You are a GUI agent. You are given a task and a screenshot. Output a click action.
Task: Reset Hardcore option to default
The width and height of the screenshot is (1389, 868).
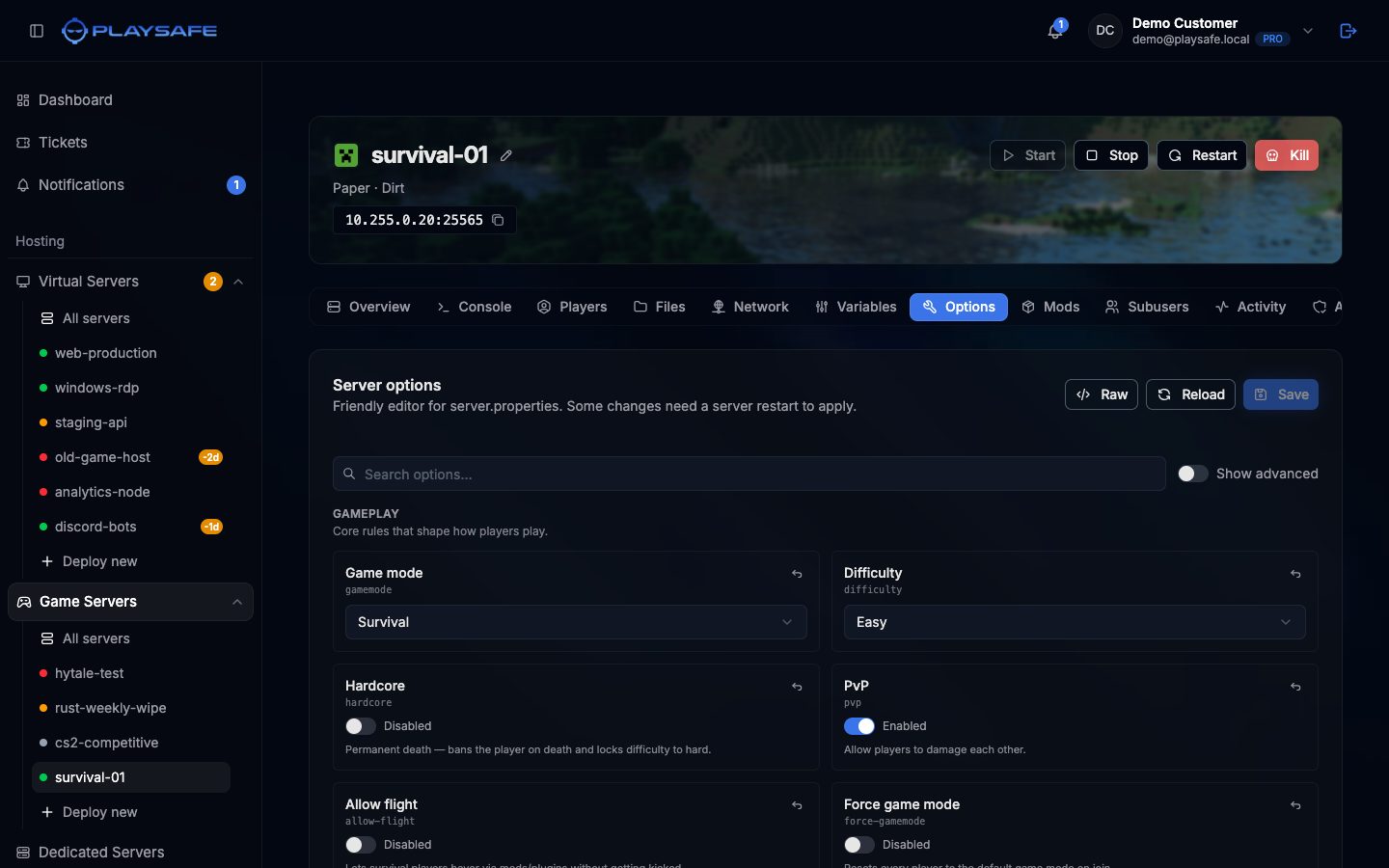[x=797, y=687]
